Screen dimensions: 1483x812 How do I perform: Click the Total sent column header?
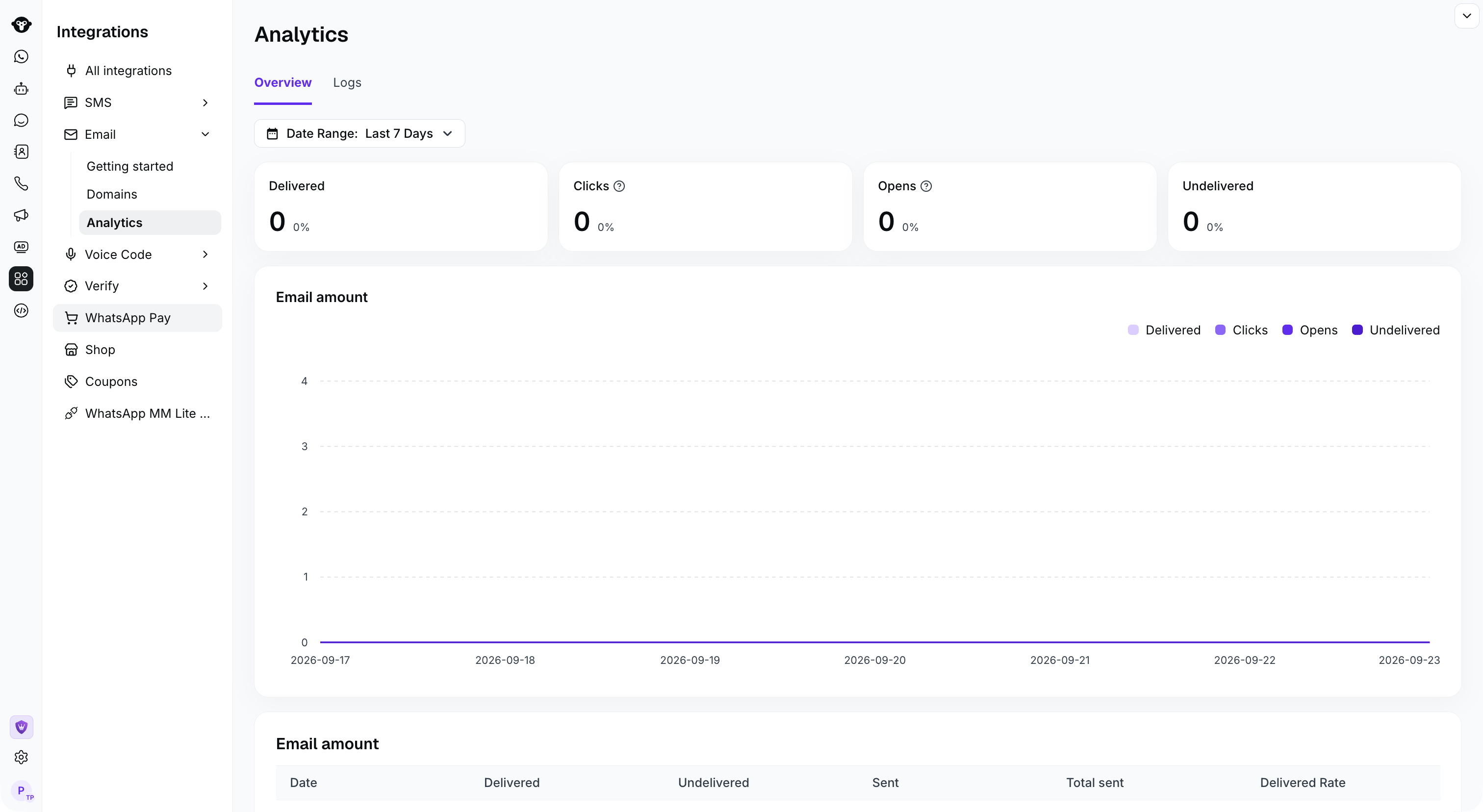(1095, 783)
